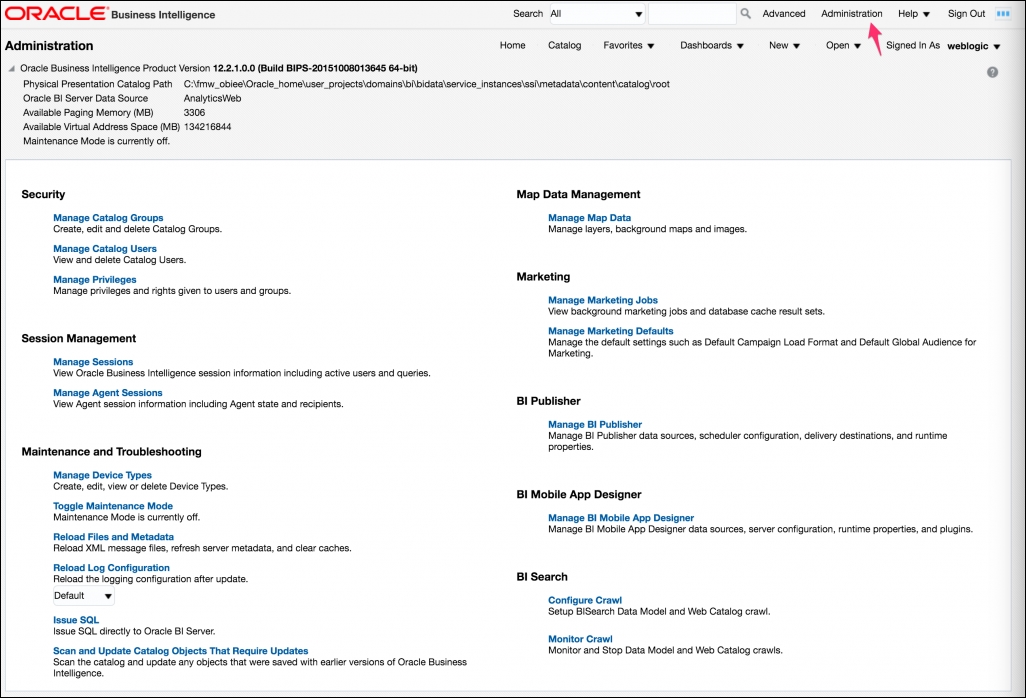Open the New dropdown menu
1026x698 pixels.
coord(785,45)
